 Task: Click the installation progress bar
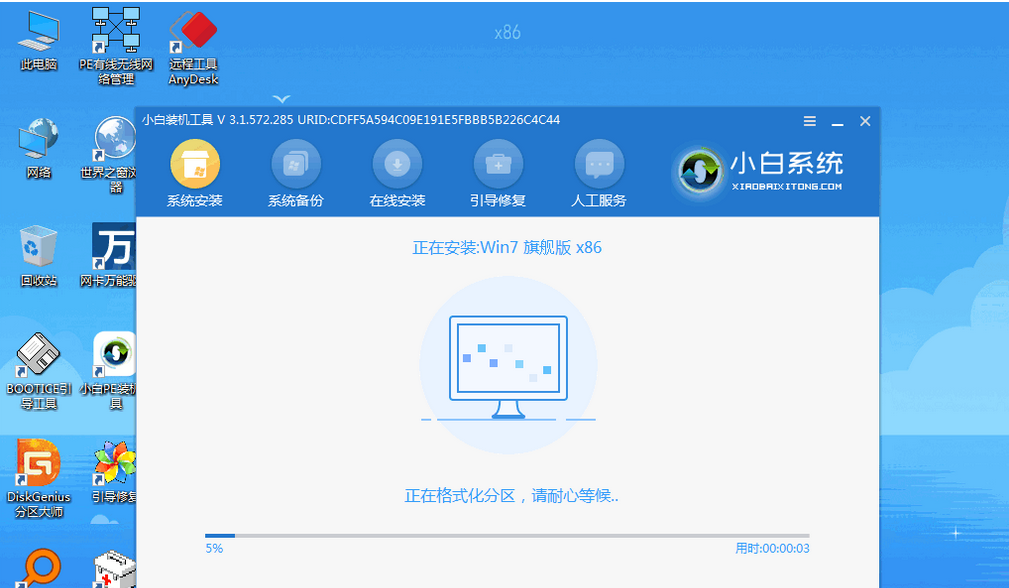tap(507, 536)
